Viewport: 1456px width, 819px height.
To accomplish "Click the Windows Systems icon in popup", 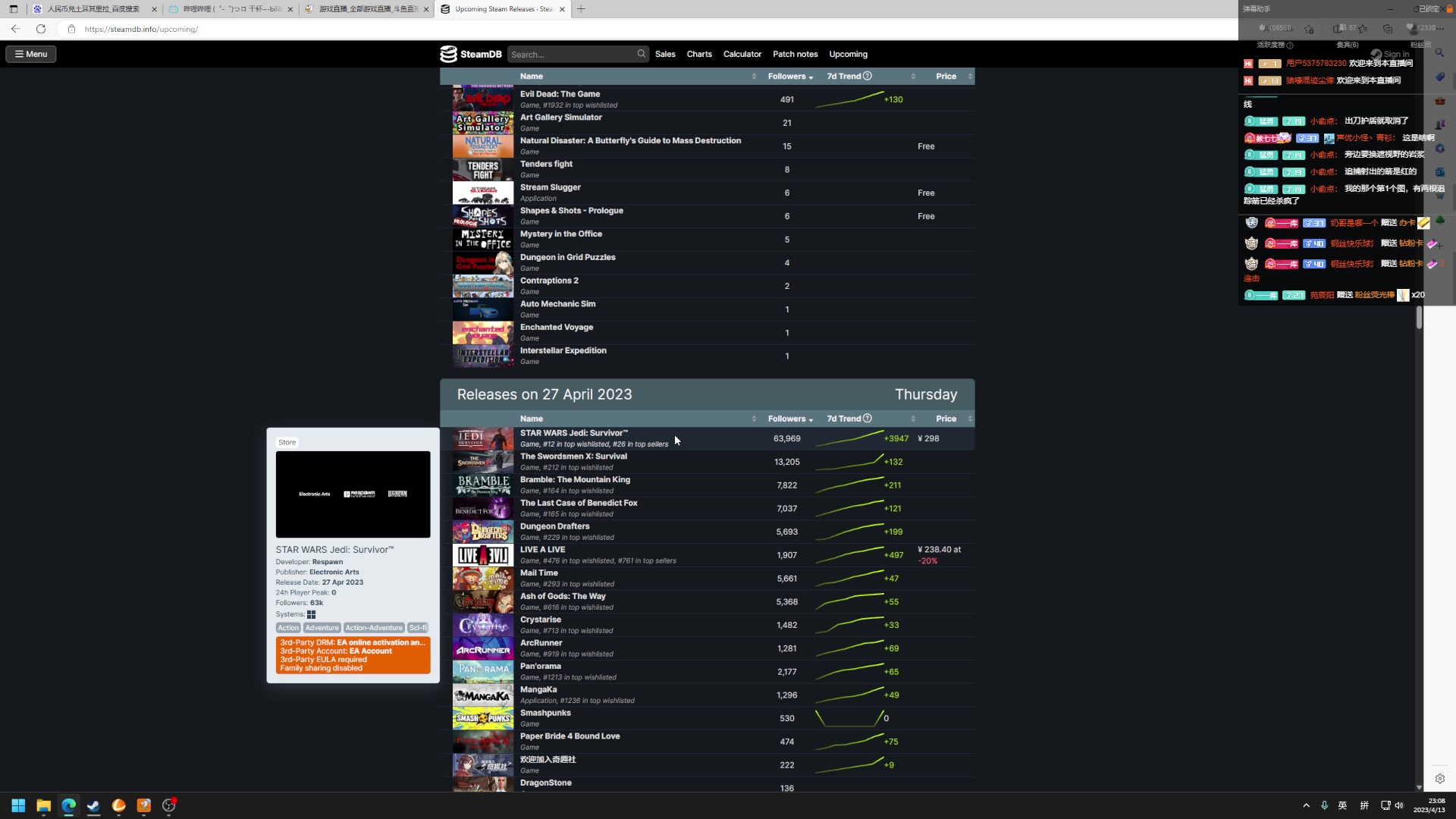I will pos(311,614).
